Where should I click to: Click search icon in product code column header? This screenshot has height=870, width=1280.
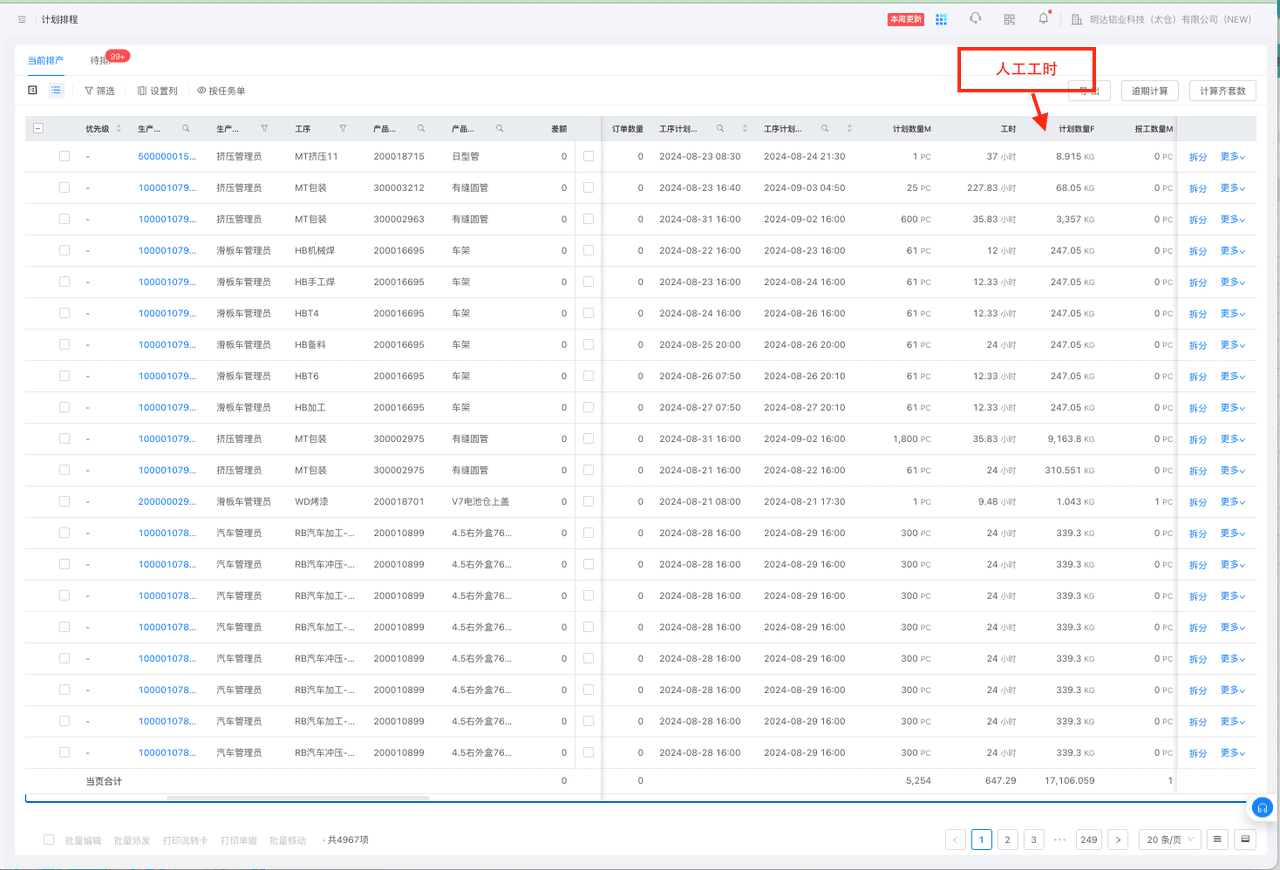point(421,128)
